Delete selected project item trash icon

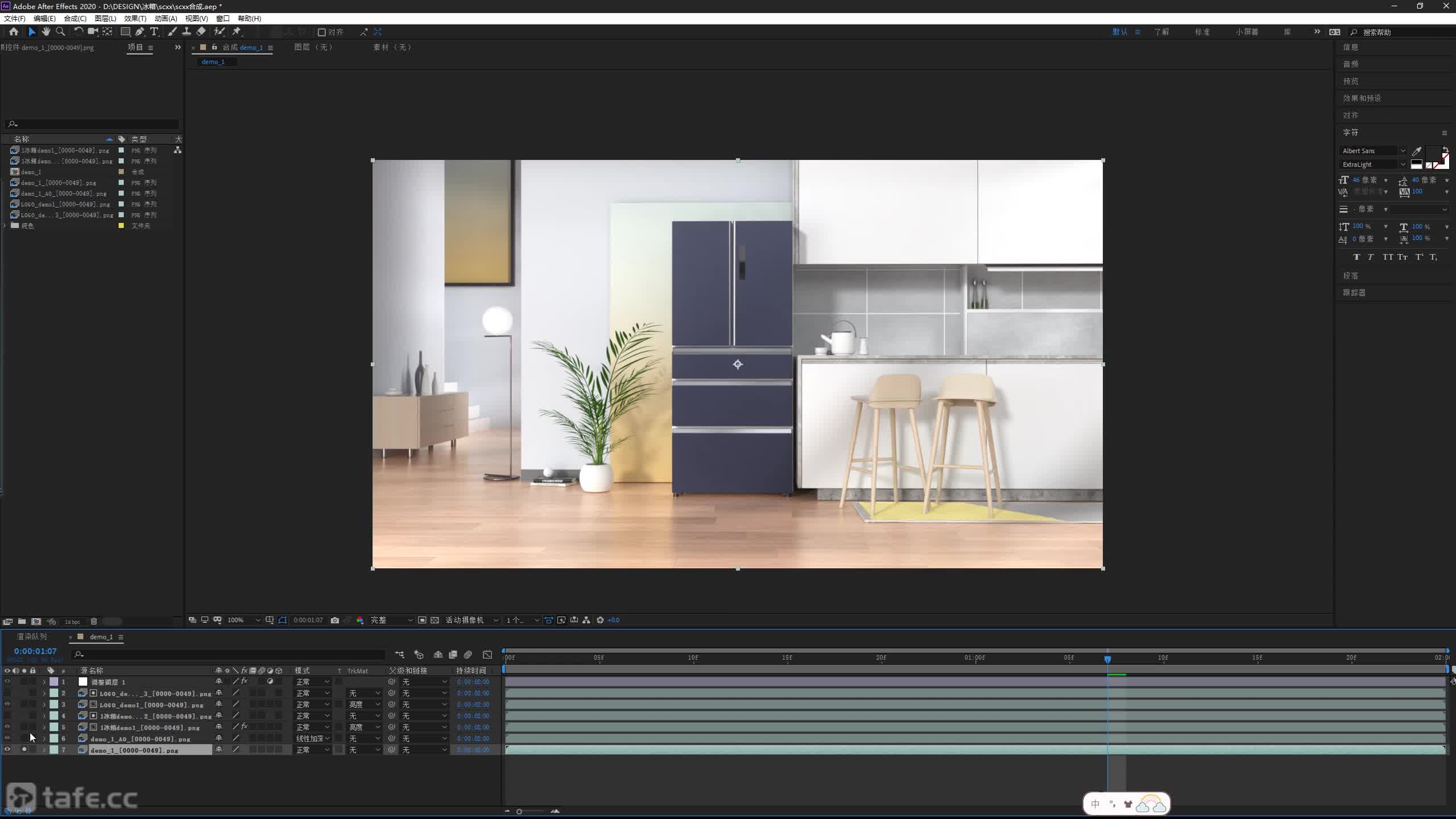pos(94,622)
